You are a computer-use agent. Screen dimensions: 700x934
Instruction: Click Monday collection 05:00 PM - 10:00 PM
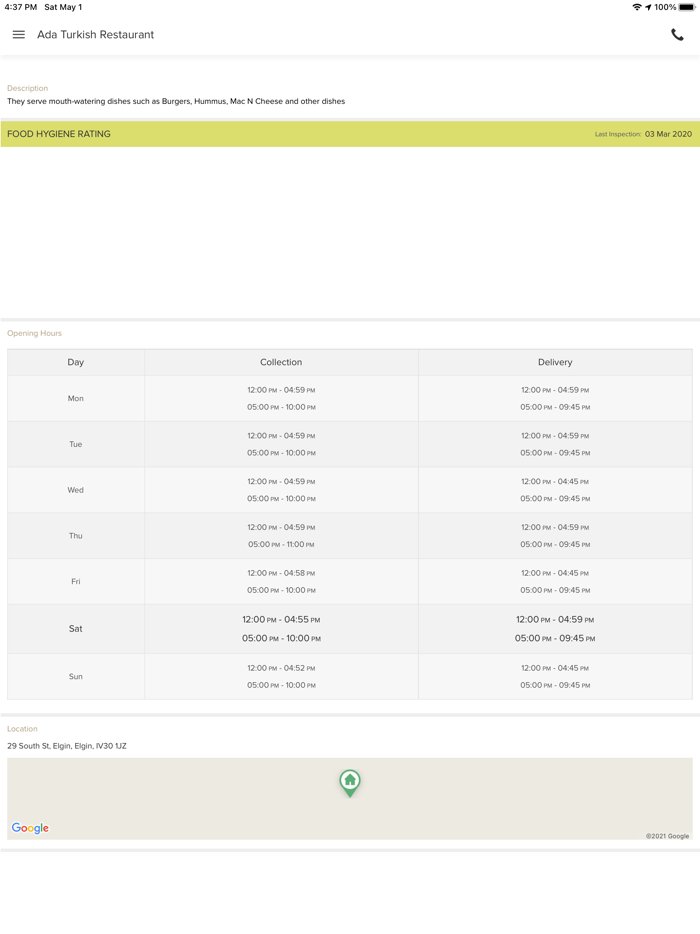point(281,407)
